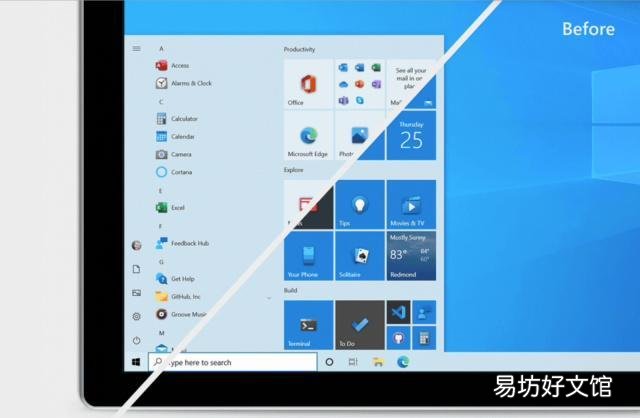Expand the Start menu hamburger button
640x418 pixels.
136,49
